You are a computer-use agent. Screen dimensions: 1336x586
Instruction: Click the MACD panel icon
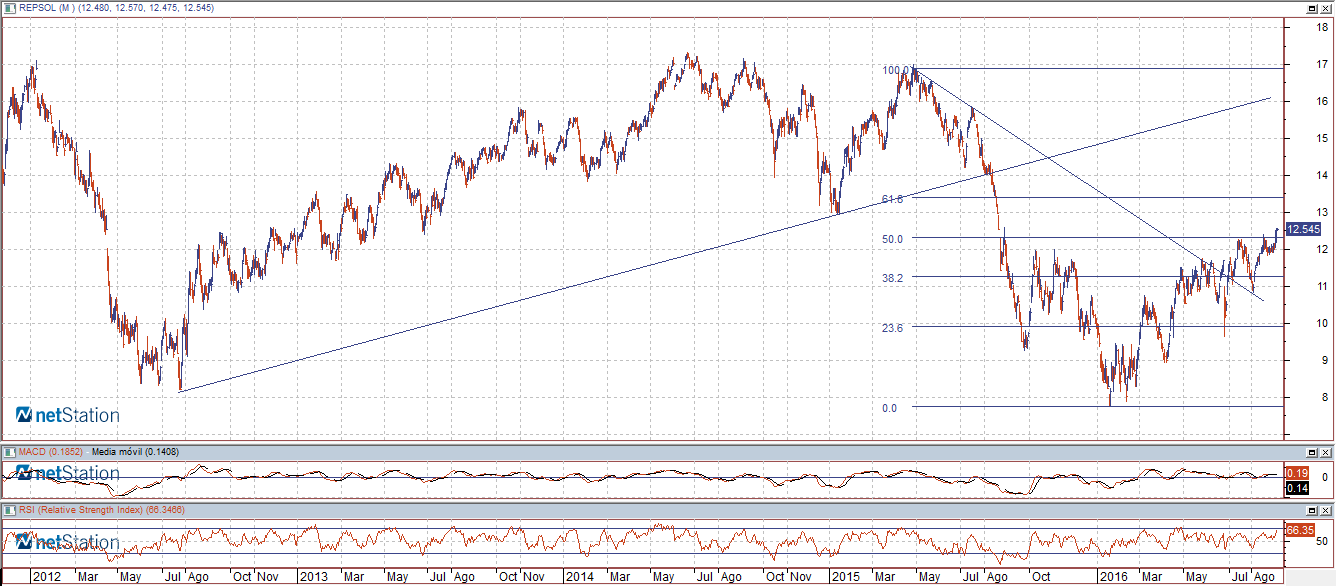pos(9,455)
